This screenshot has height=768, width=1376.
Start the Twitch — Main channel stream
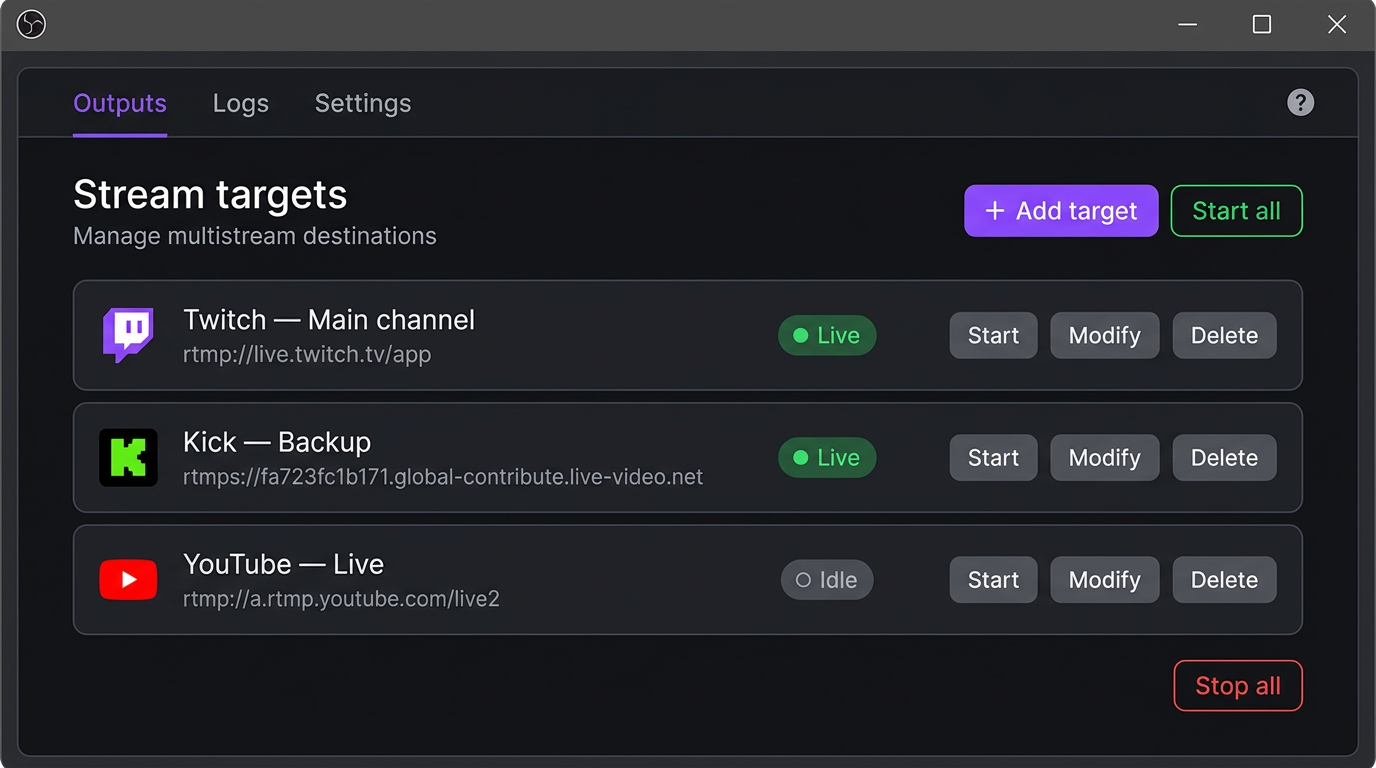coord(993,335)
